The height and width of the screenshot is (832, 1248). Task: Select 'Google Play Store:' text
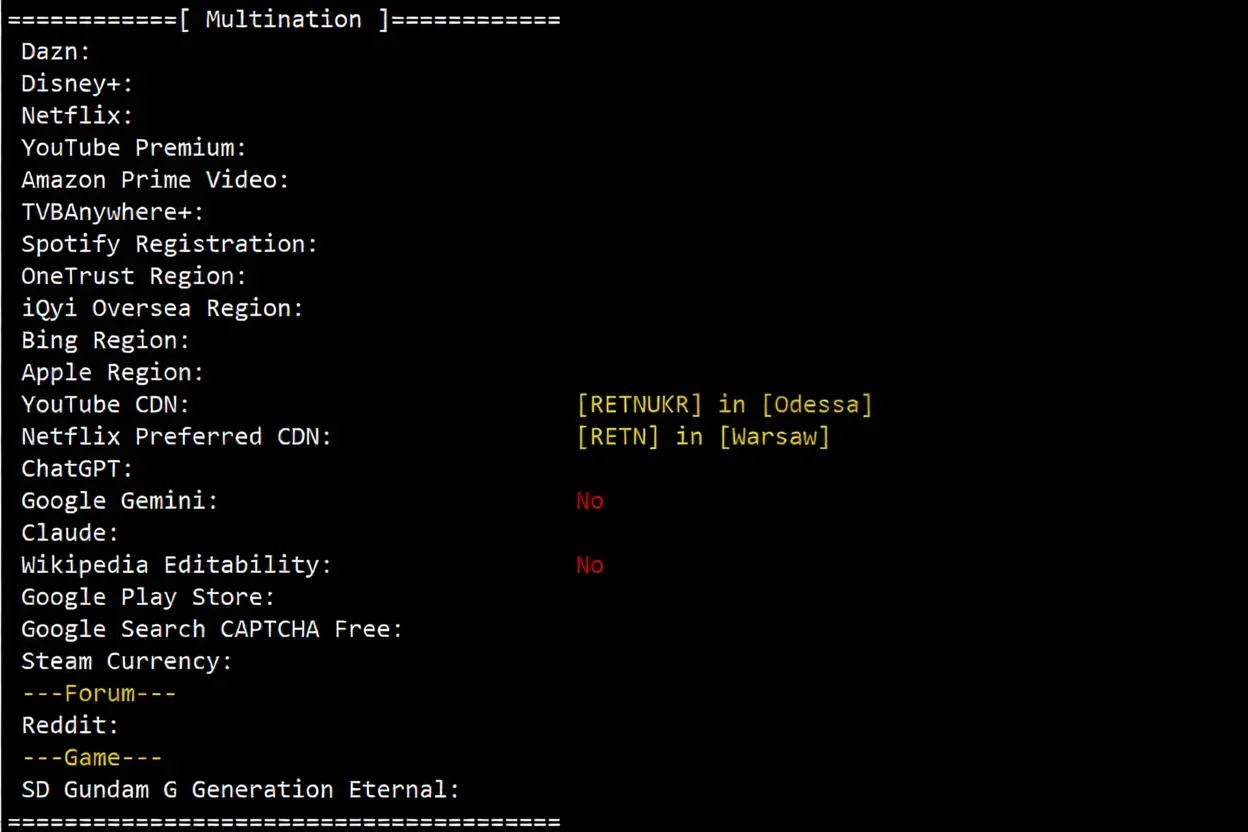tap(148, 597)
